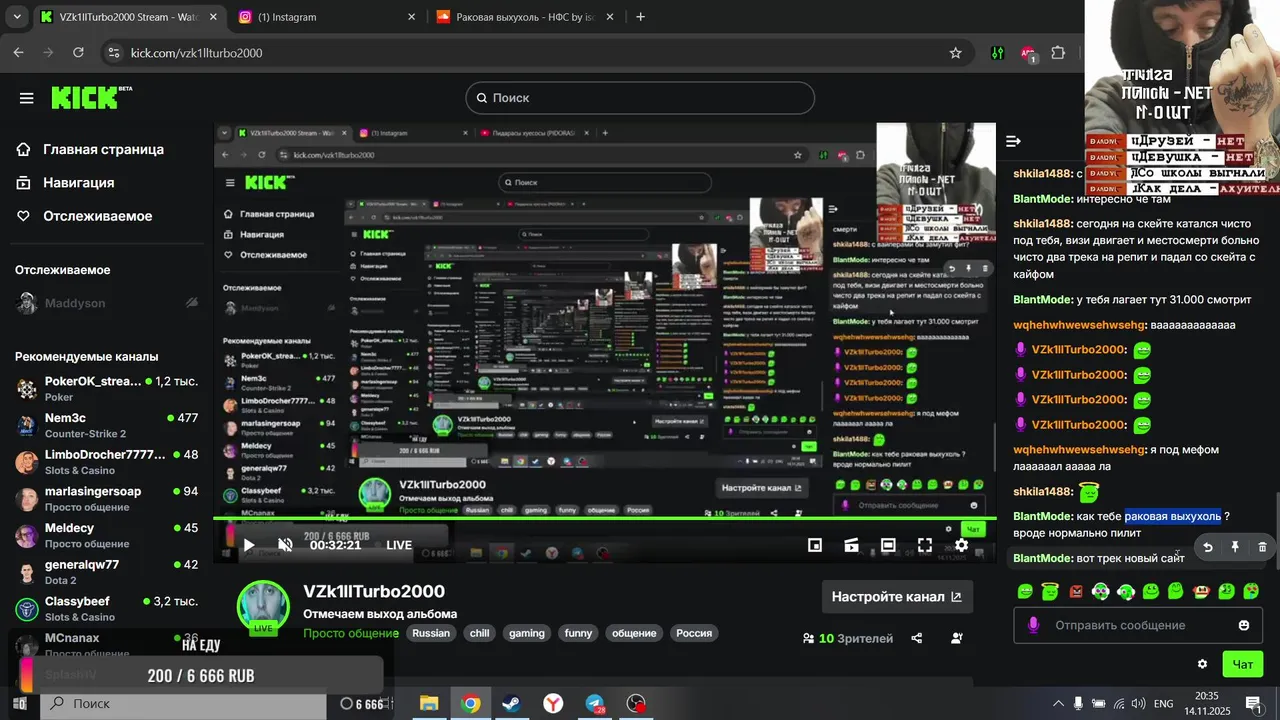The height and width of the screenshot is (720, 1280).
Task: Open recommended channel Nem3c
Action: 107,425
